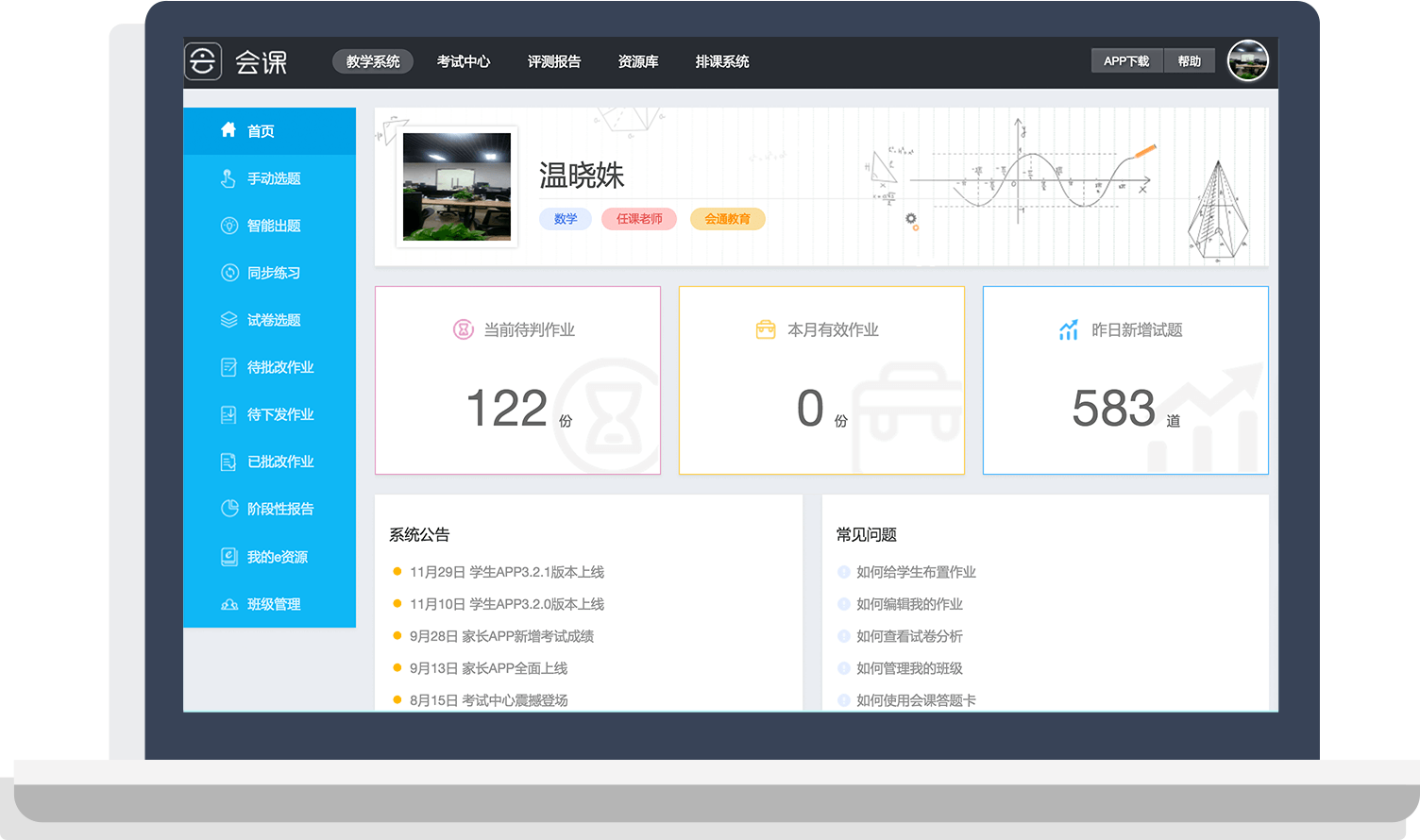Click the 已批改作业 checked document icon

228,462
